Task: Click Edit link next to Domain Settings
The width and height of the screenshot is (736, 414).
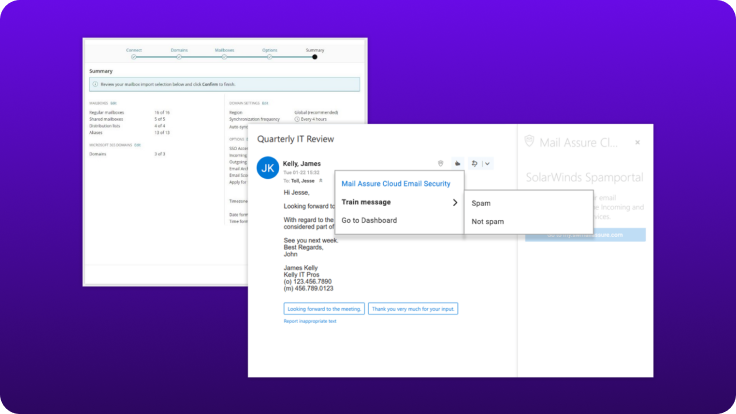Action: click(x=265, y=103)
